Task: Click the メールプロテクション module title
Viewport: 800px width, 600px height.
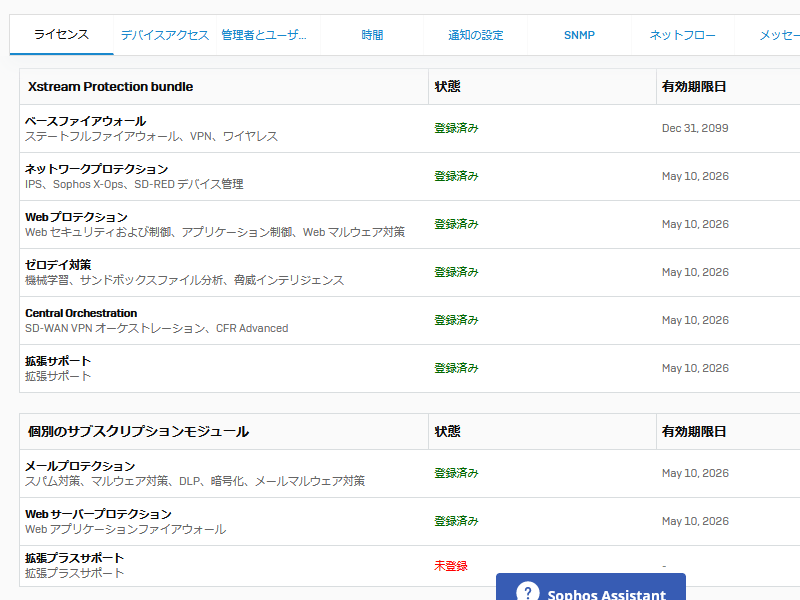Action: (80, 466)
